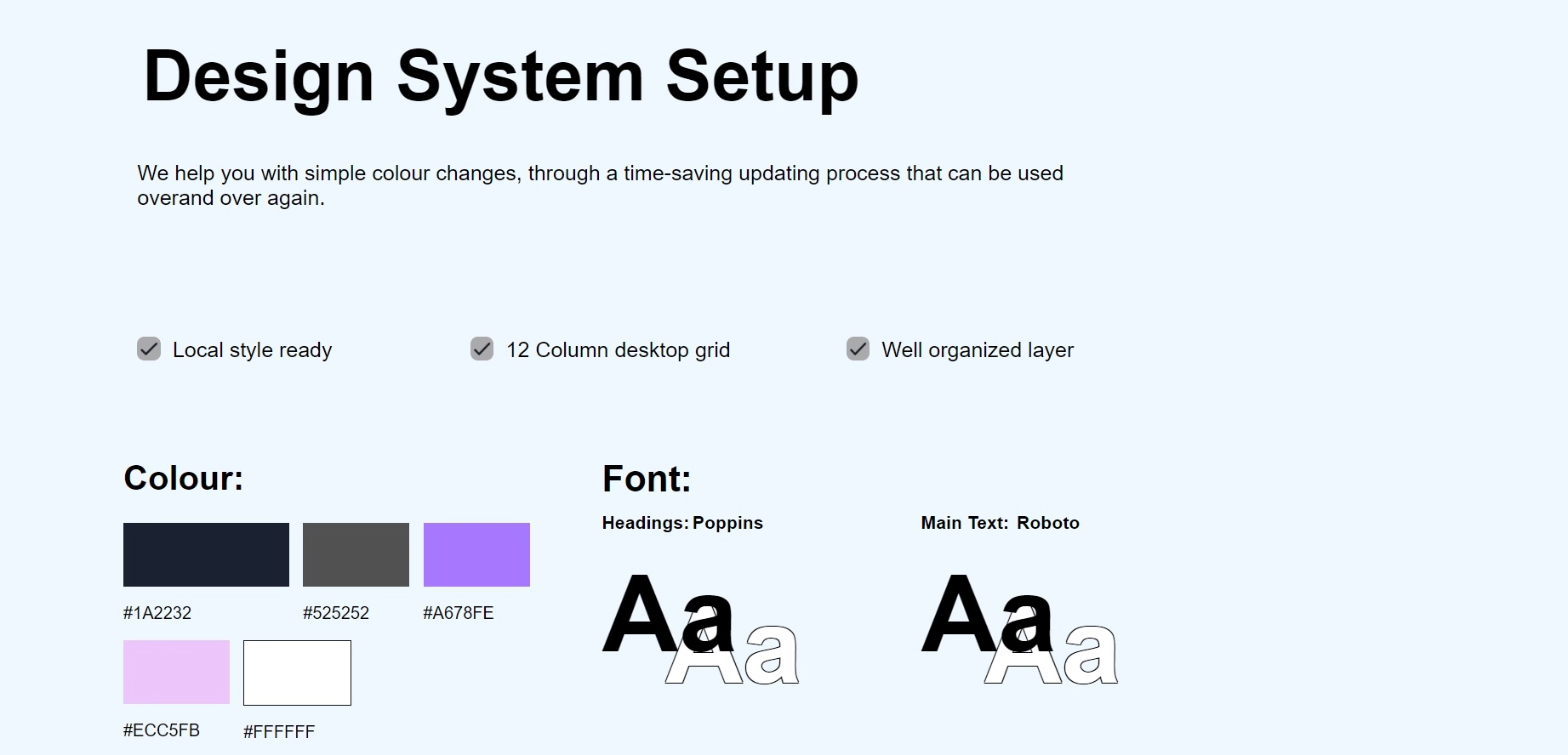Click the Well organized layer label
Screen dimensions: 1568x755
coord(978,350)
